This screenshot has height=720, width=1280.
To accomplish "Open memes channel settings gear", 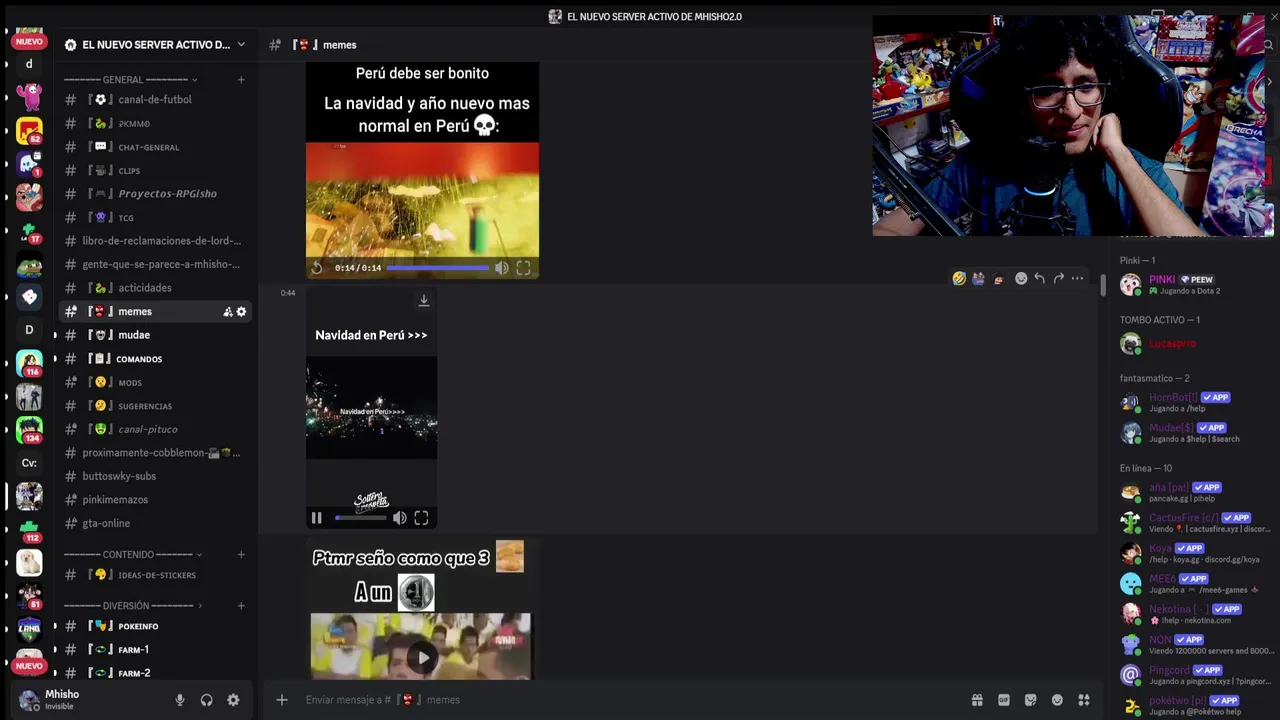I will pyautogui.click(x=241, y=312).
